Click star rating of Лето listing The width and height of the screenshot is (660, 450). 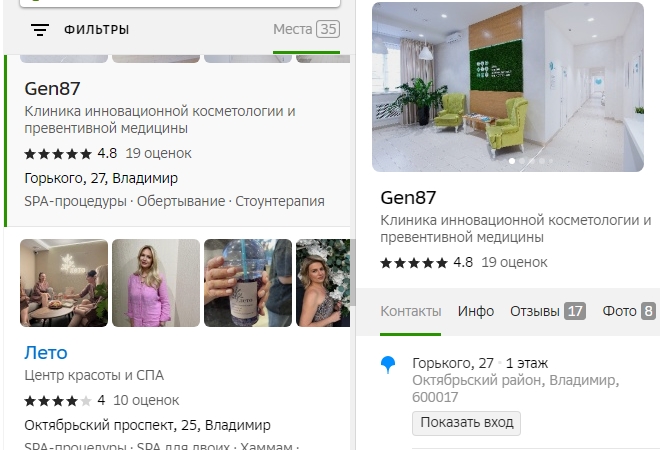pyautogui.click(x=58, y=400)
